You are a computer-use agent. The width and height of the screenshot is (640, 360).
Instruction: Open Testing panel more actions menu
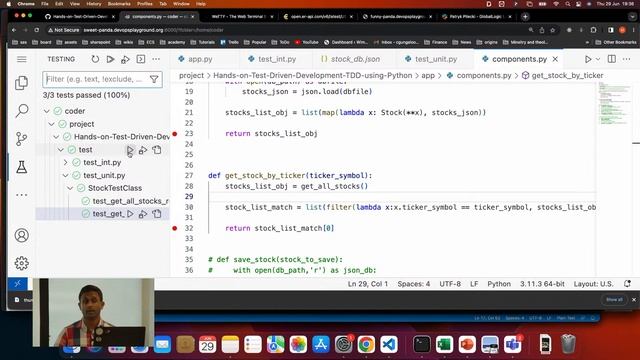pos(156,59)
